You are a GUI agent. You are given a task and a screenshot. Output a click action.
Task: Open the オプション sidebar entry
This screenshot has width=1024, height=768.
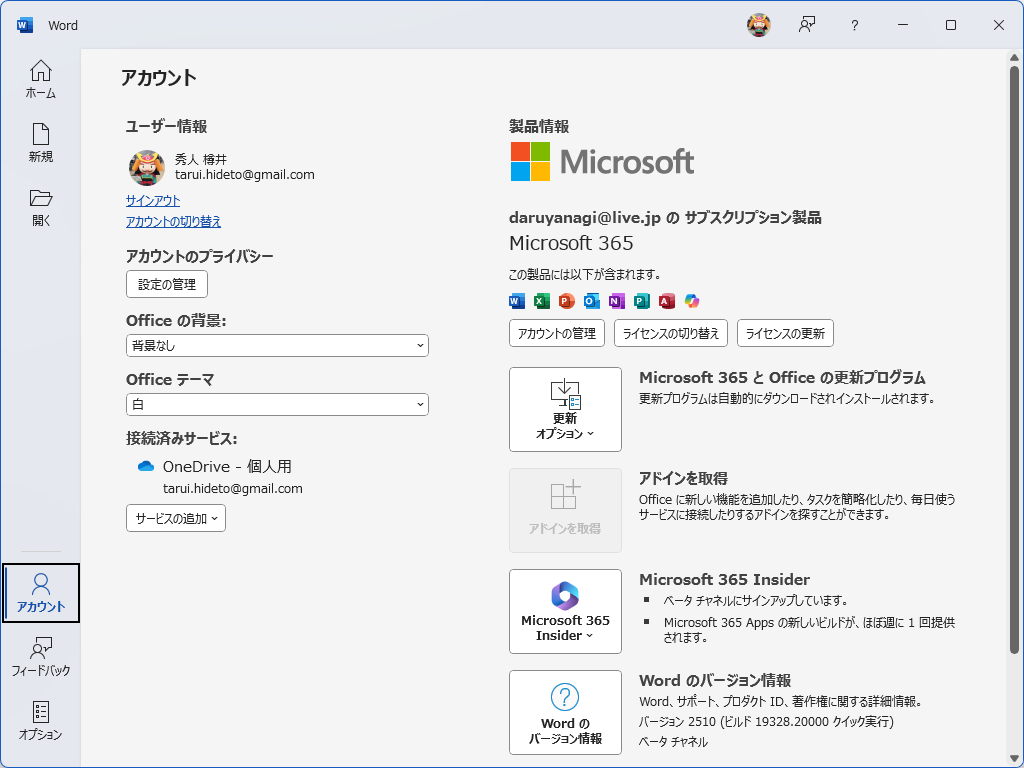click(x=40, y=722)
